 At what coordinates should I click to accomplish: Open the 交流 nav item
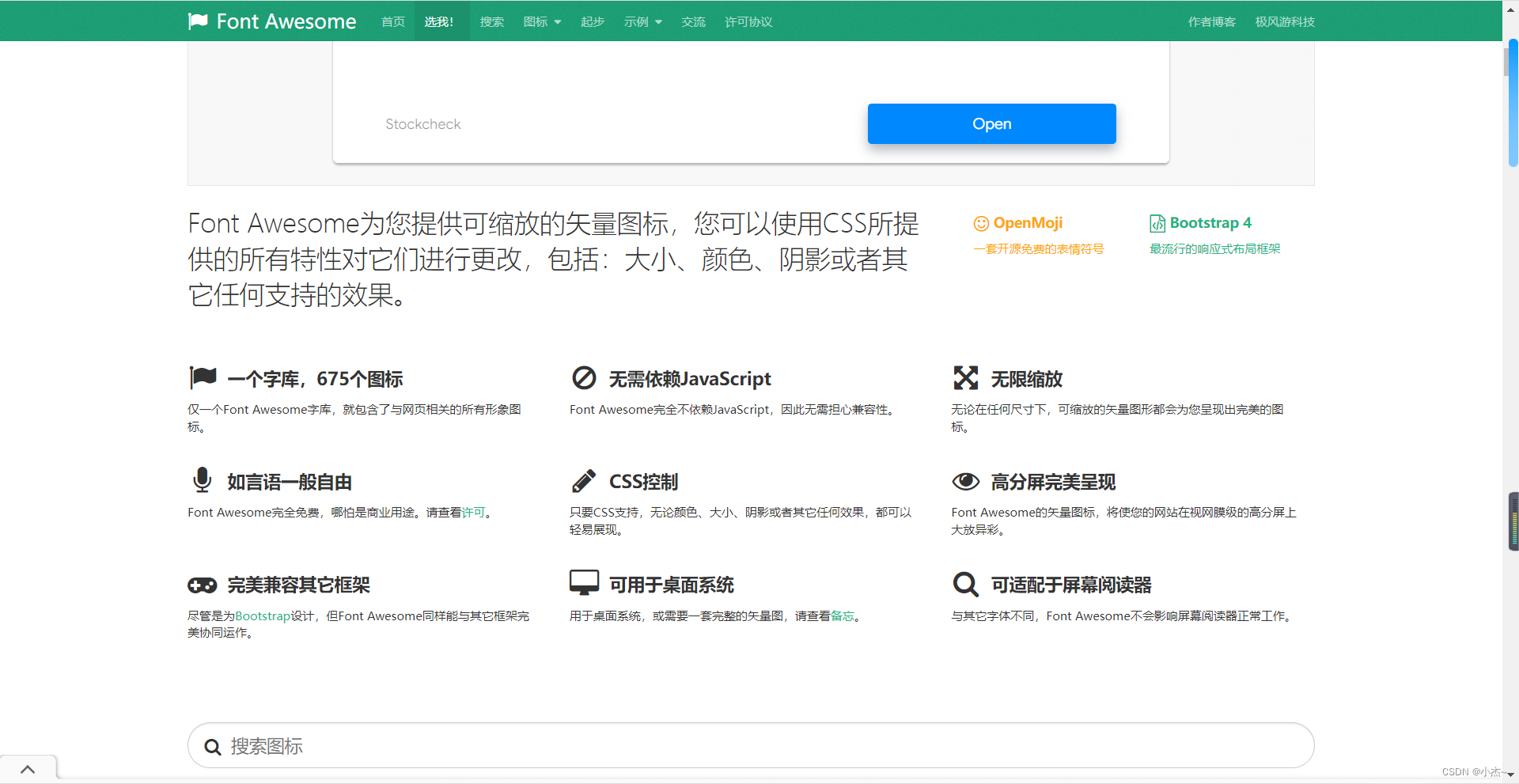click(x=694, y=21)
